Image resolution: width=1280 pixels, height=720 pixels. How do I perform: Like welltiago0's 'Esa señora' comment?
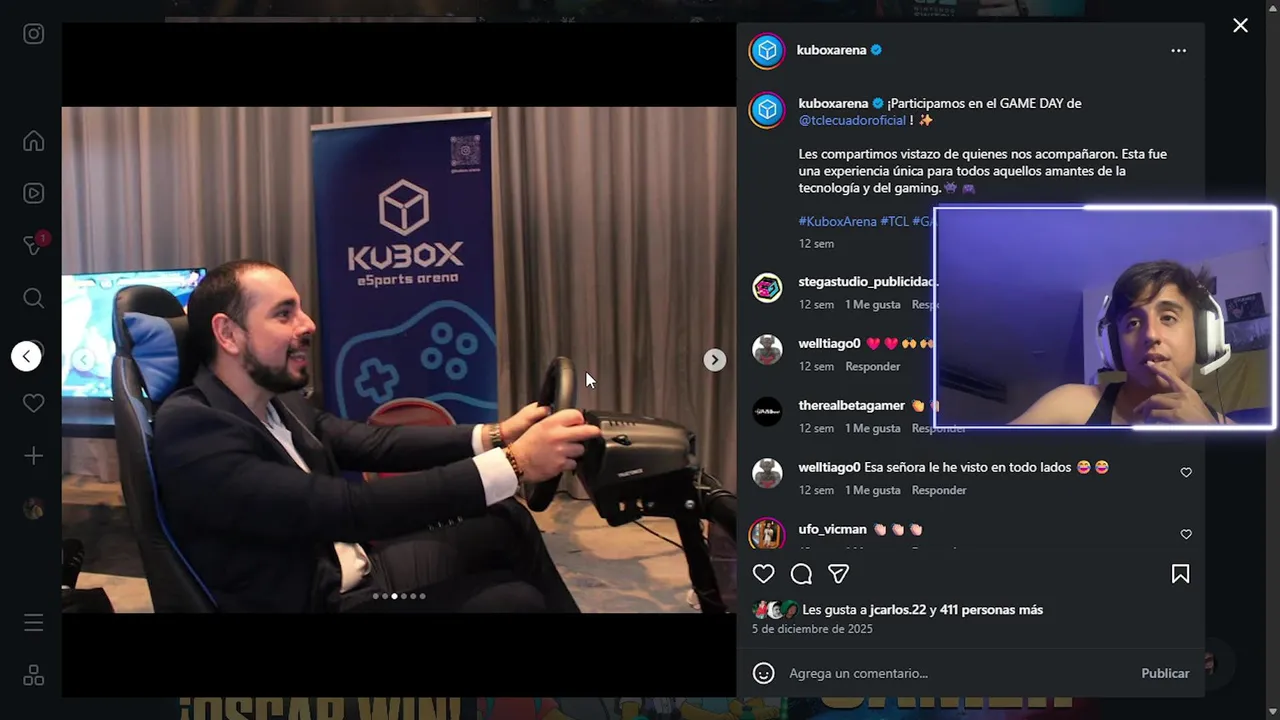tap(1186, 472)
